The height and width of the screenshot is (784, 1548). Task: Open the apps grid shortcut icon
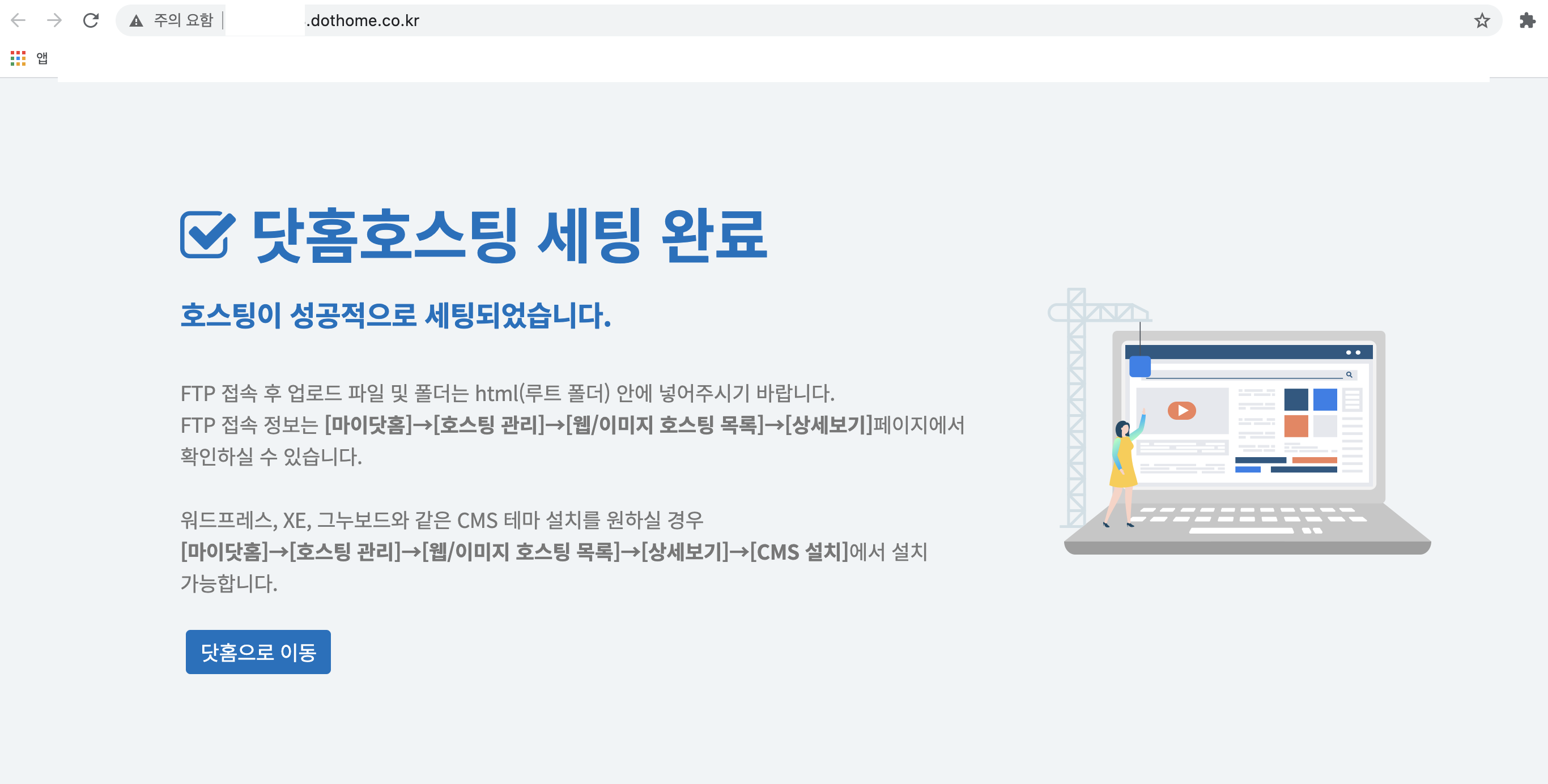coord(18,58)
